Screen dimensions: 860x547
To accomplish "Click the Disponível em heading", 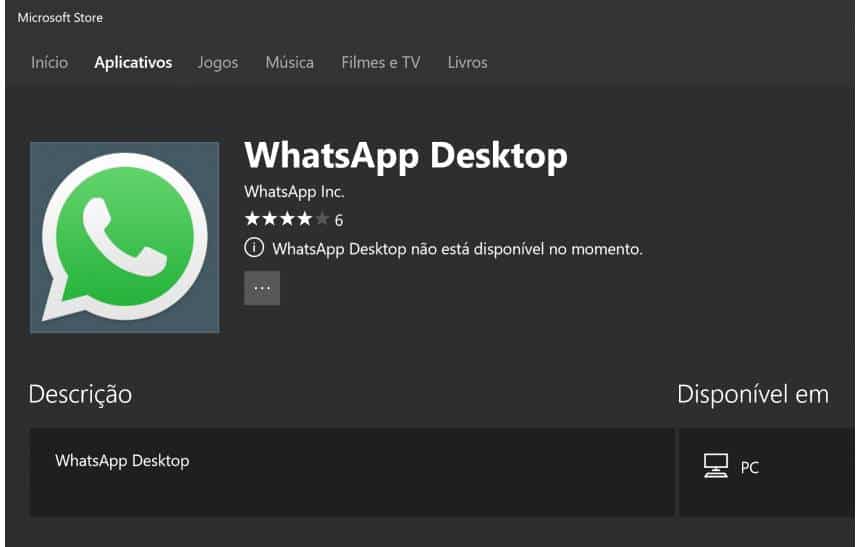I will pyautogui.click(x=752, y=394).
